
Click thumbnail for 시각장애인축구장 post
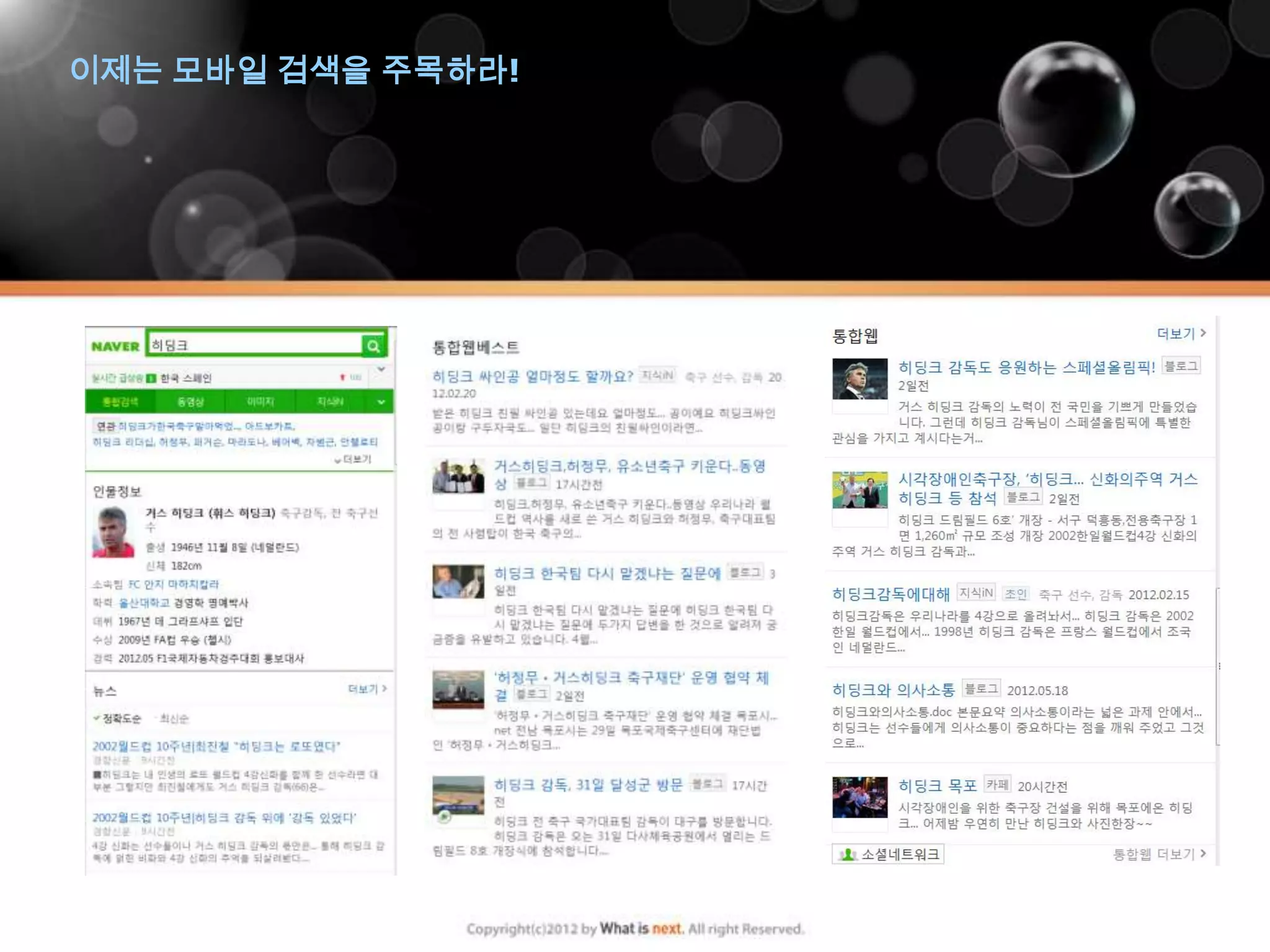pos(859,490)
